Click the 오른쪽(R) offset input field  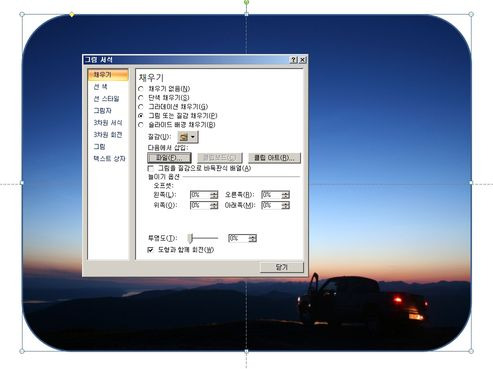coord(271,195)
